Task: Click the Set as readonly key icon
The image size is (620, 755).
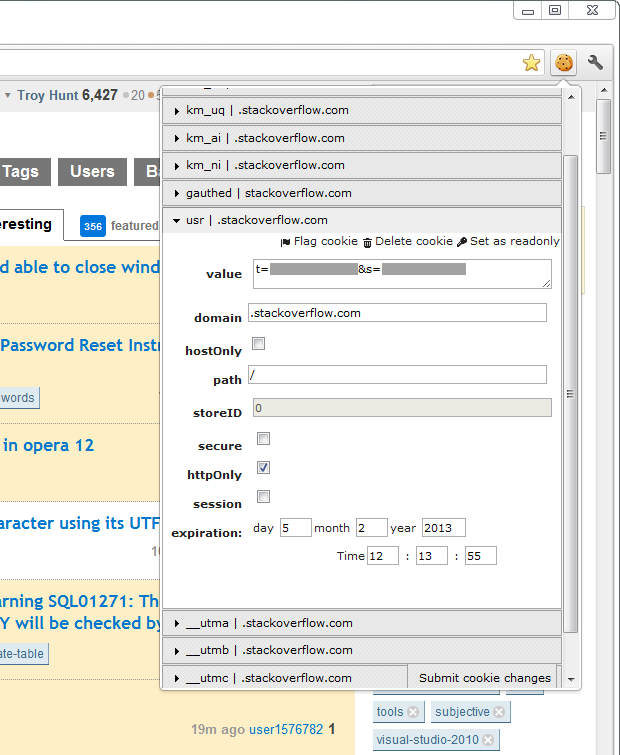Action: [462, 242]
